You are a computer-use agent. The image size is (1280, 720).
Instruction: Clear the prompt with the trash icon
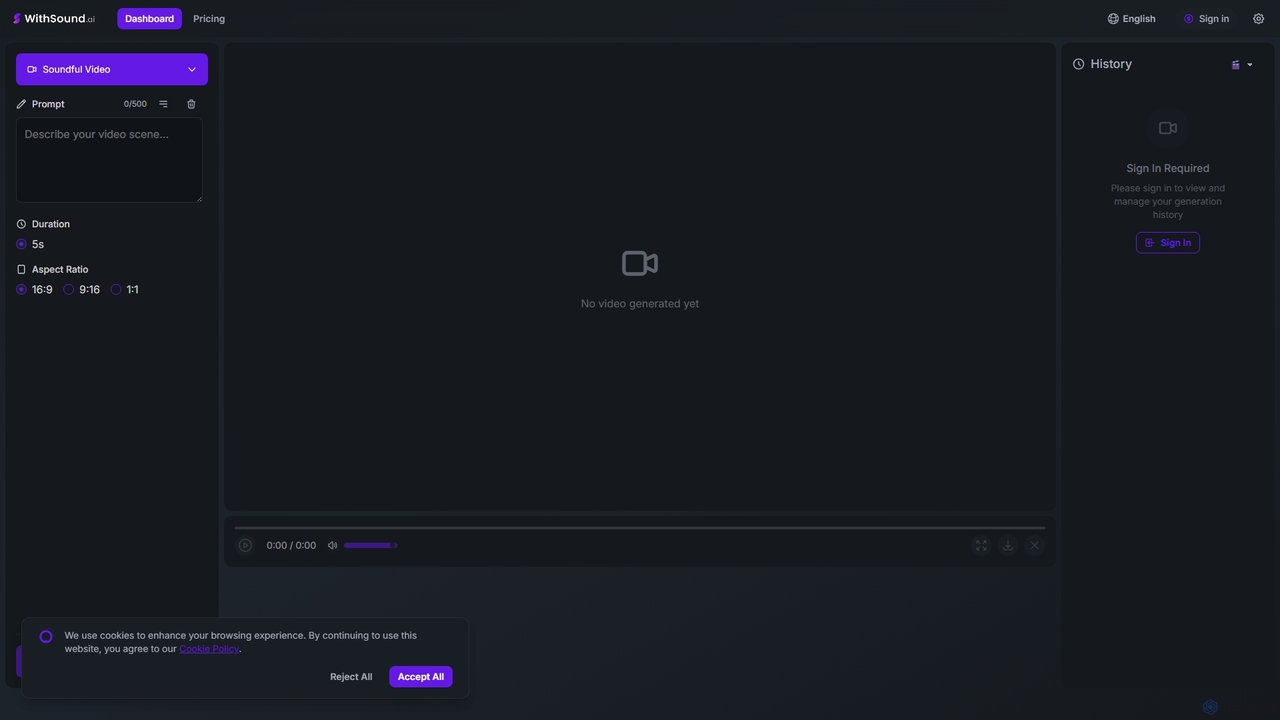(x=191, y=104)
